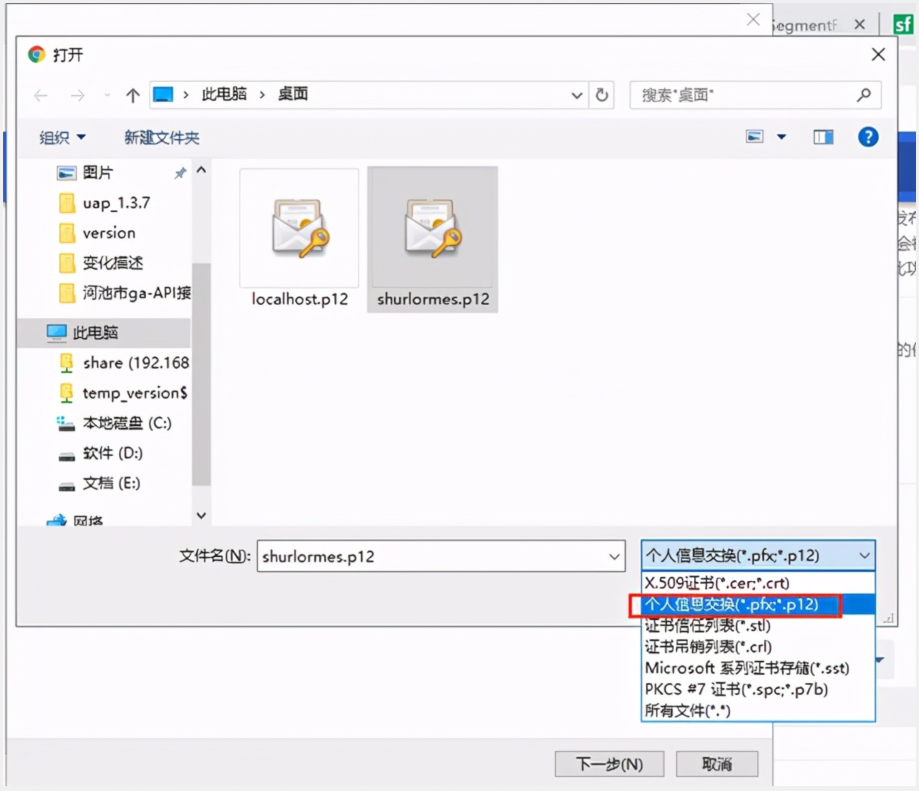The height and width of the screenshot is (791, 919).
Task: Click the back navigation arrow
Action: [40, 95]
